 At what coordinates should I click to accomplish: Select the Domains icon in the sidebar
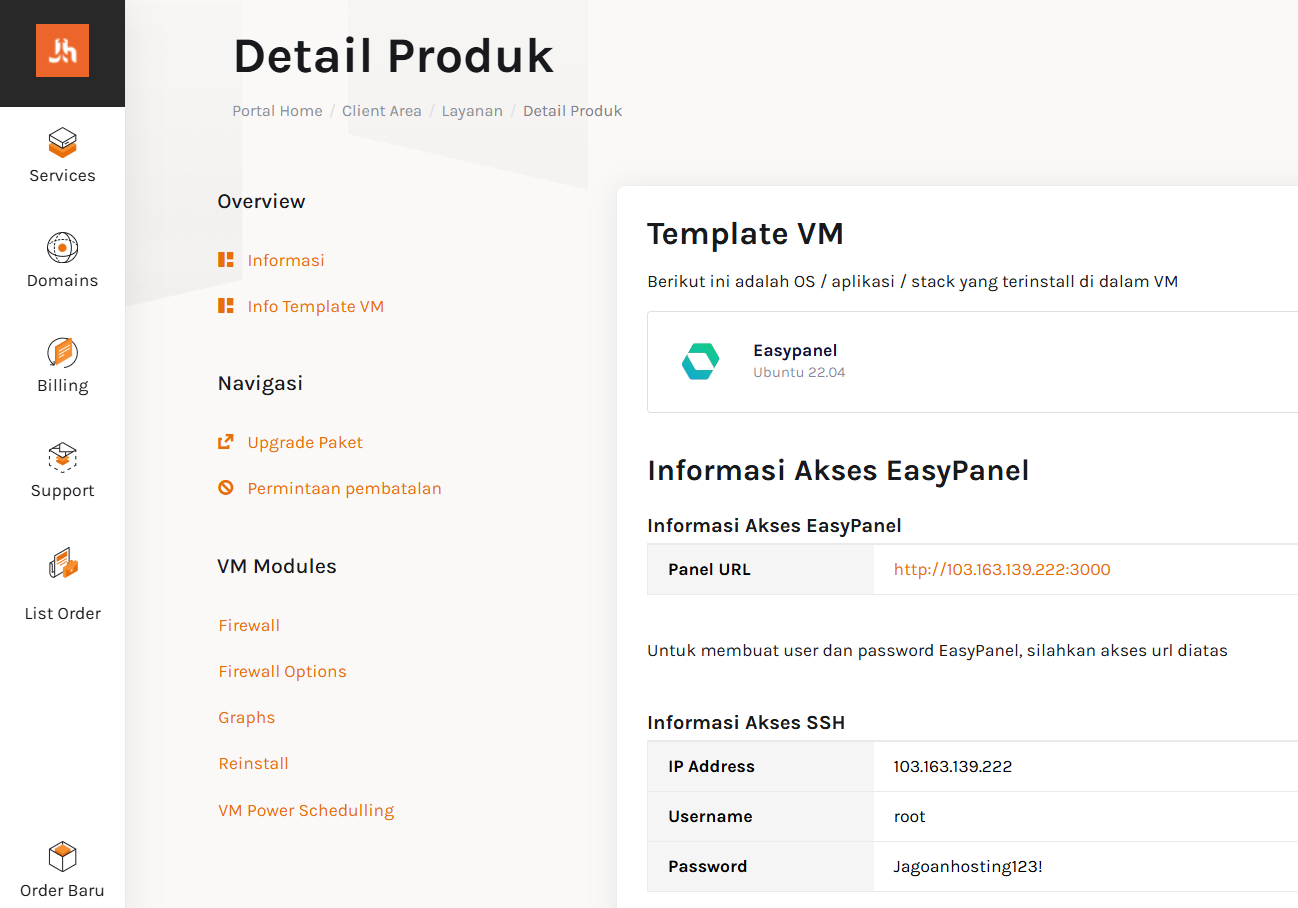tap(62, 260)
